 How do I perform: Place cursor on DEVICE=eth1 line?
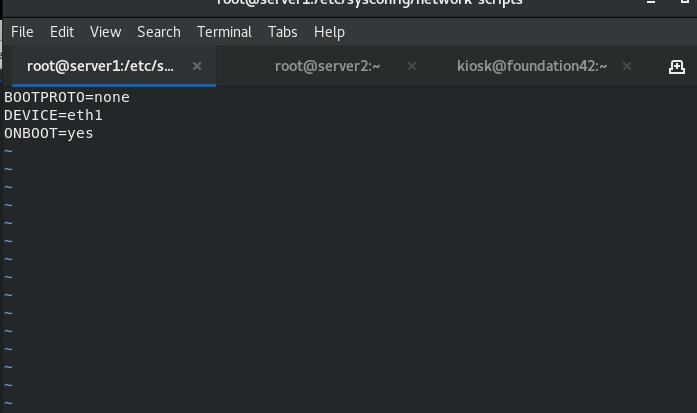click(53, 116)
